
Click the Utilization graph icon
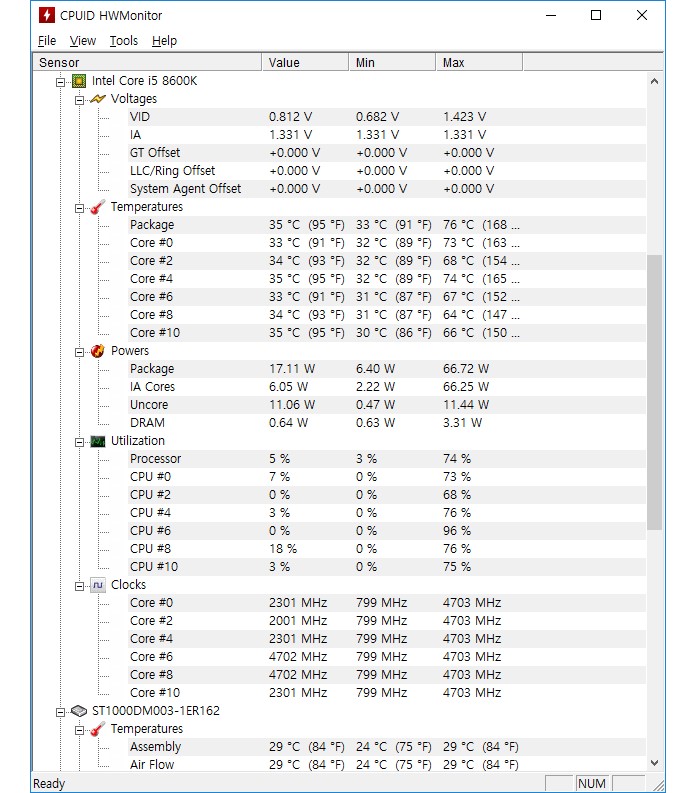tap(98, 442)
